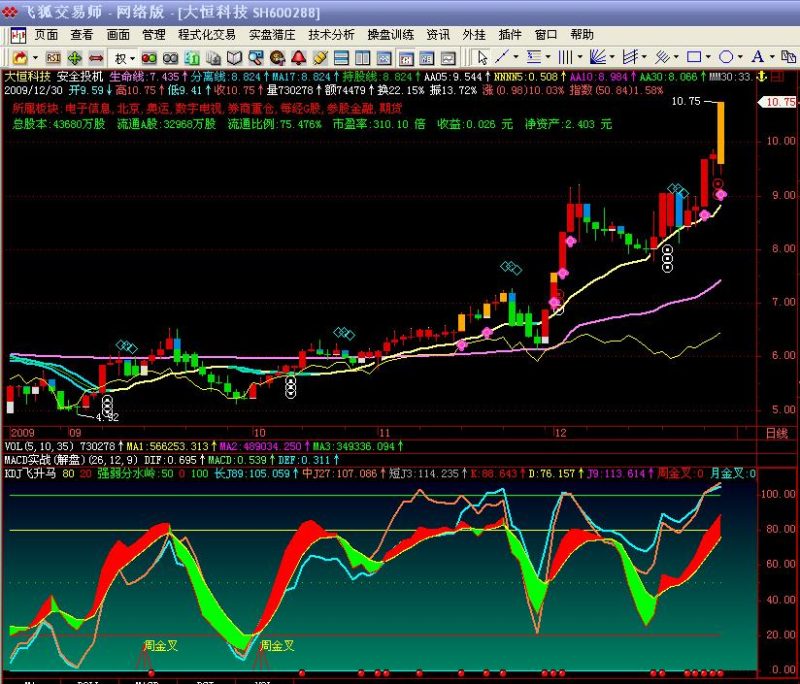Click the 日线 period label
Image resolution: width=800 pixels, height=684 pixels.
coord(777,434)
